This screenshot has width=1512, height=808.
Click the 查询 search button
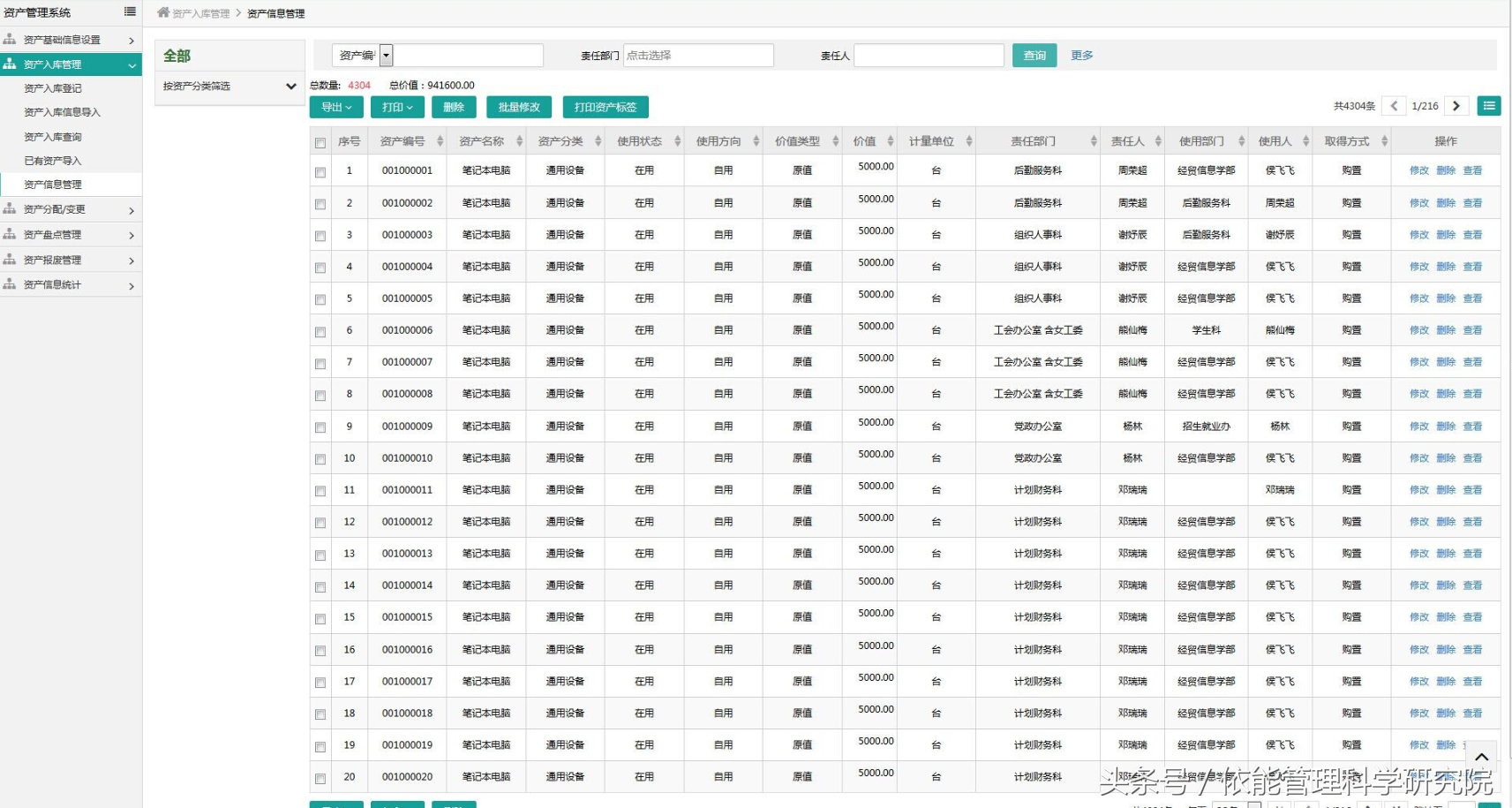pyautogui.click(x=1034, y=56)
